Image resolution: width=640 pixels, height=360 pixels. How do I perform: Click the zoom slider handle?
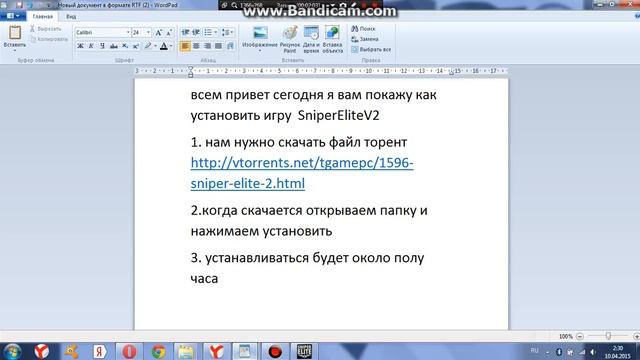point(608,336)
